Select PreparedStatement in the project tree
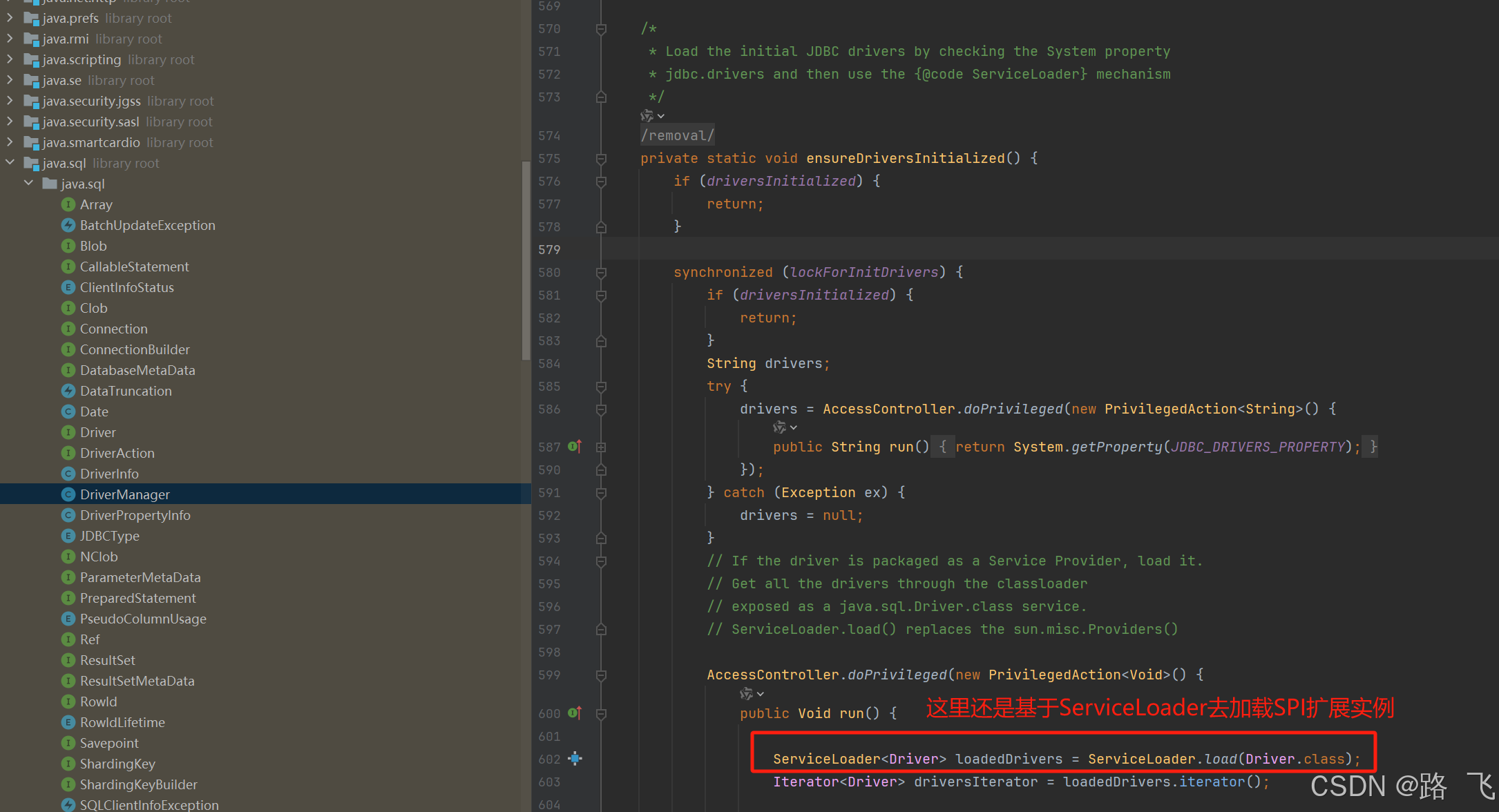 137,598
